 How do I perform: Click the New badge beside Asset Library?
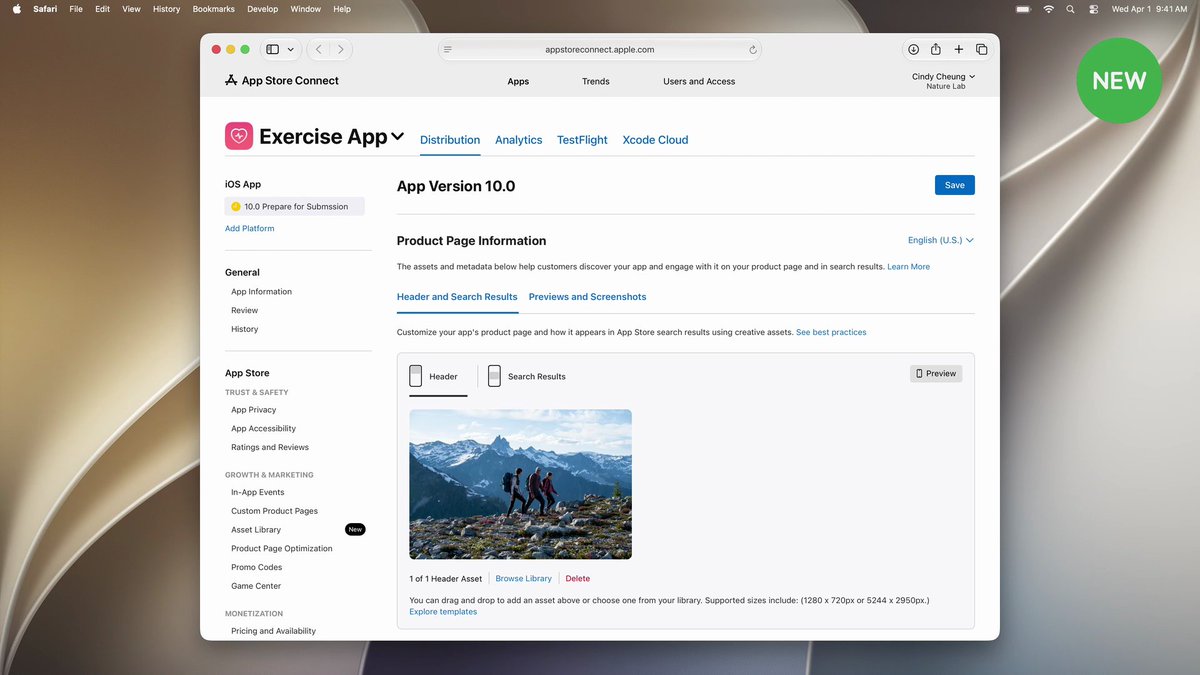pos(355,529)
